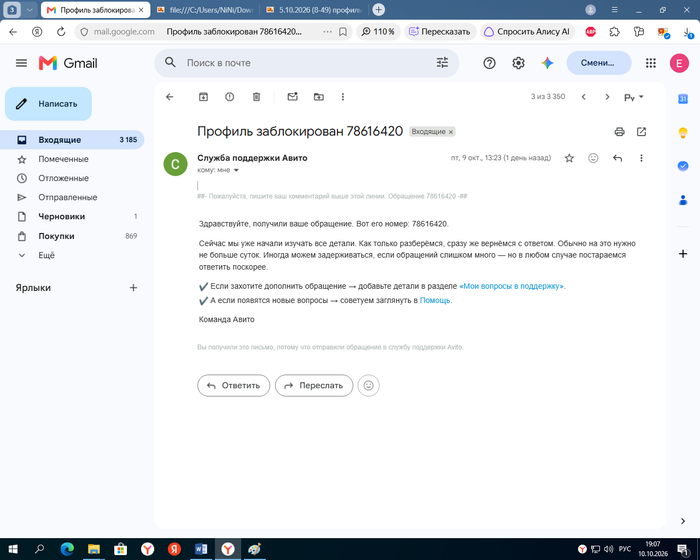The width and height of the screenshot is (700, 560).
Task: Open 'Отложенные' folder
Action: 72,178
